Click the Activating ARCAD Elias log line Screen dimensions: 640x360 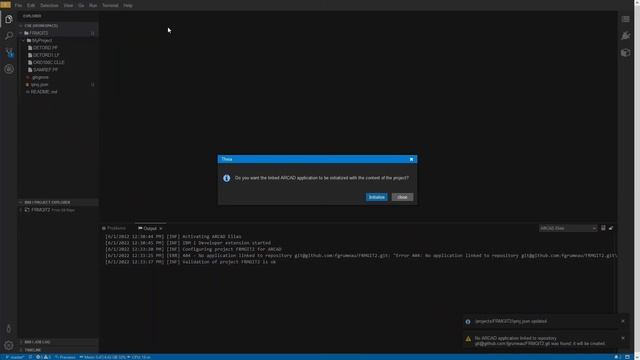pos(173,237)
